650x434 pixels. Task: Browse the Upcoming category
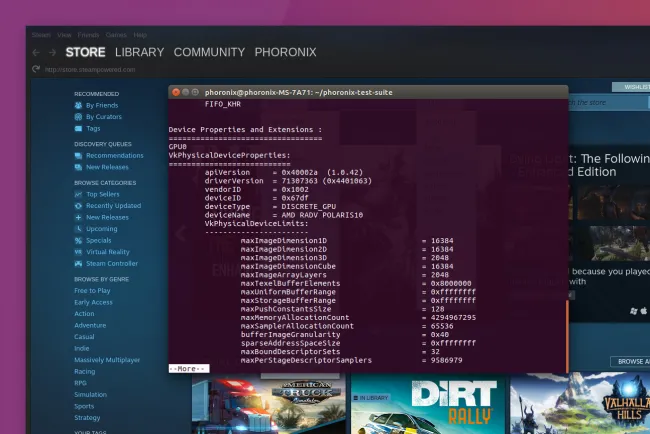coord(102,229)
